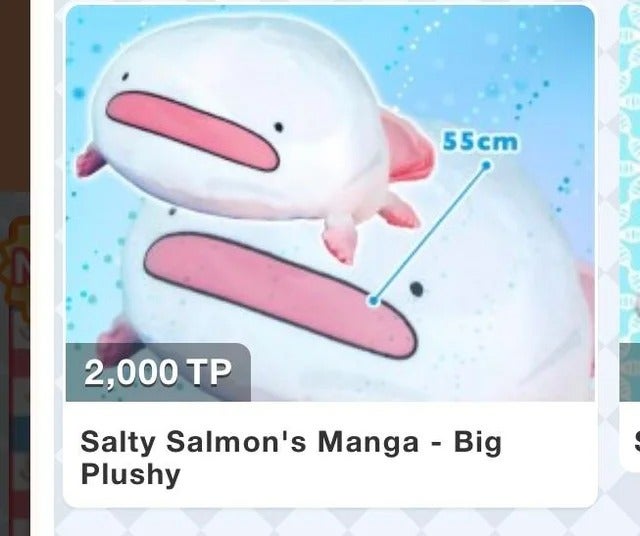Viewport: 640px width, 536px height.
Task: Tap the 55cm size label
Action: [480, 142]
